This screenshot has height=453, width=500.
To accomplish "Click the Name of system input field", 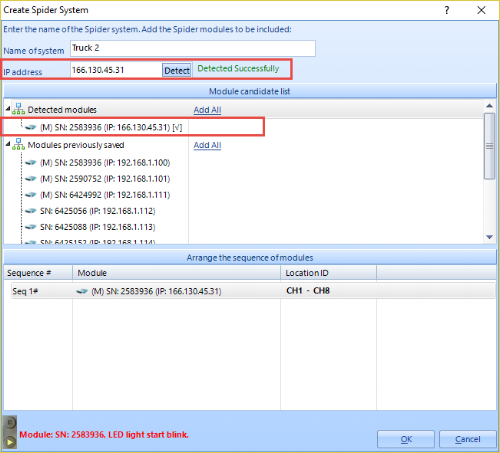I will (193, 48).
